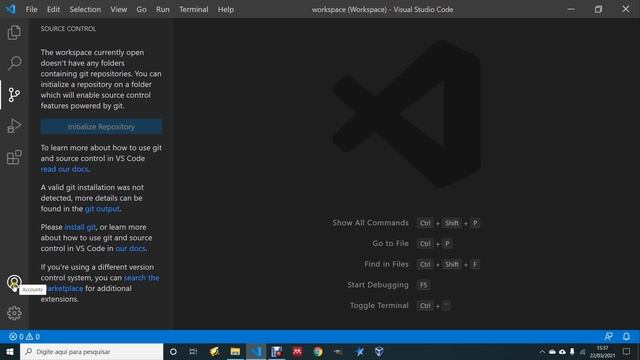
Task: Open the File menu
Action: (31, 9)
